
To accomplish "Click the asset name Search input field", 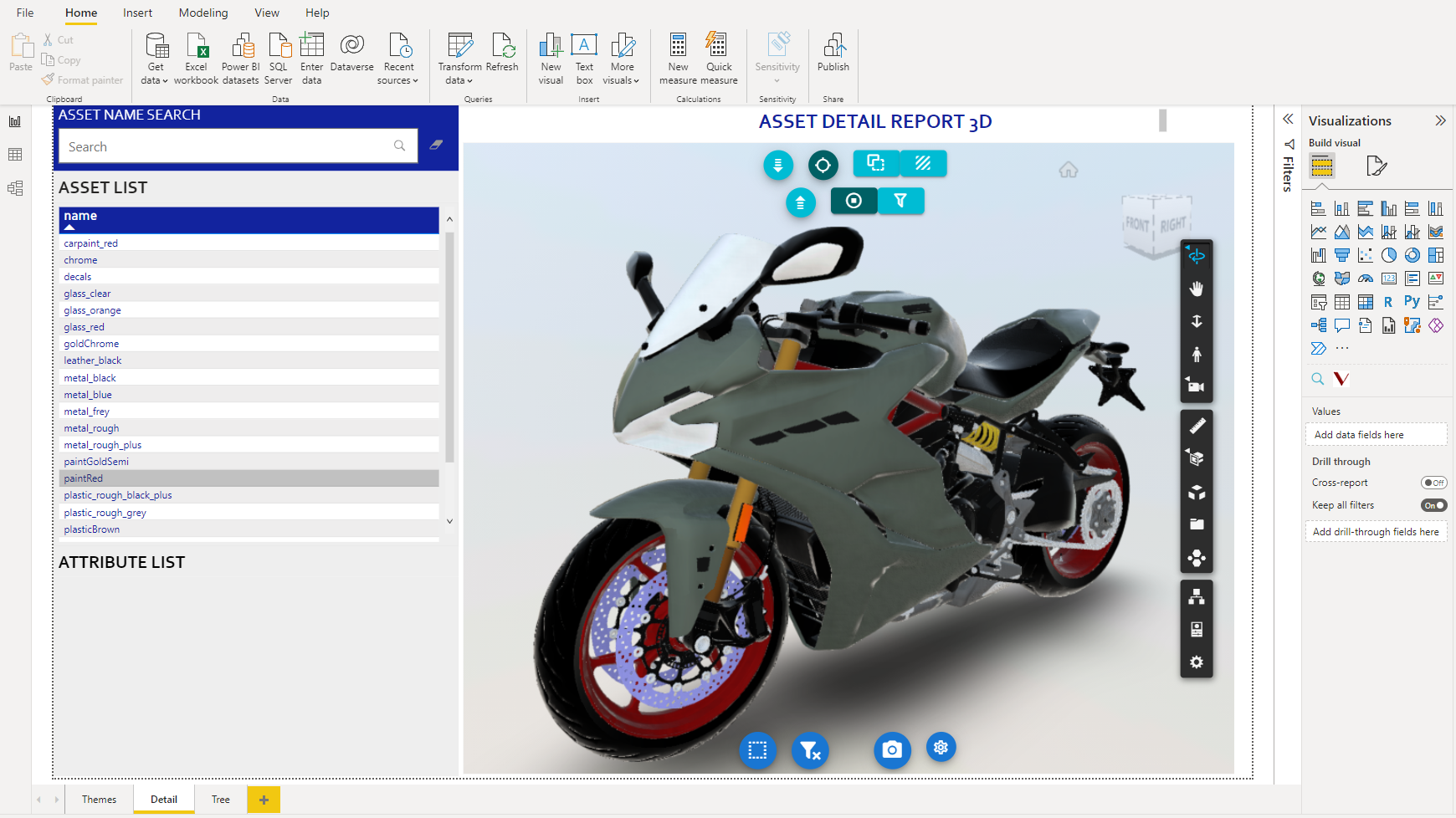I will tap(226, 146).
